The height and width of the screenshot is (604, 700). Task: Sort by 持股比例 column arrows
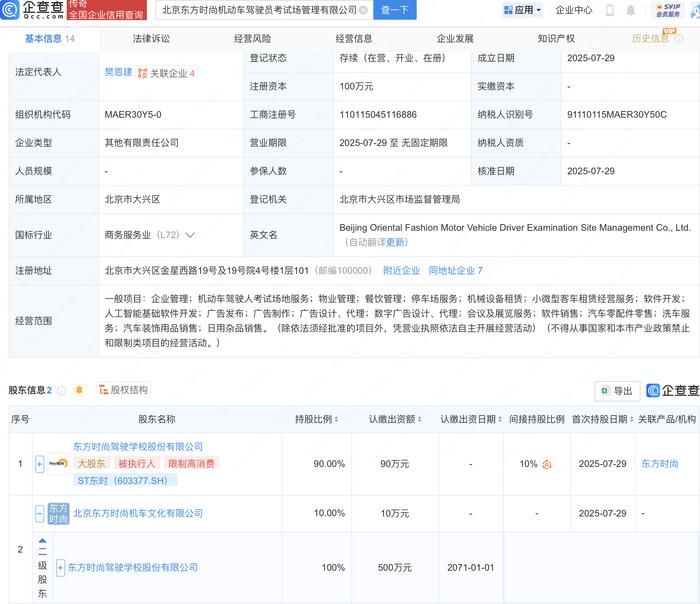point(337,419)
